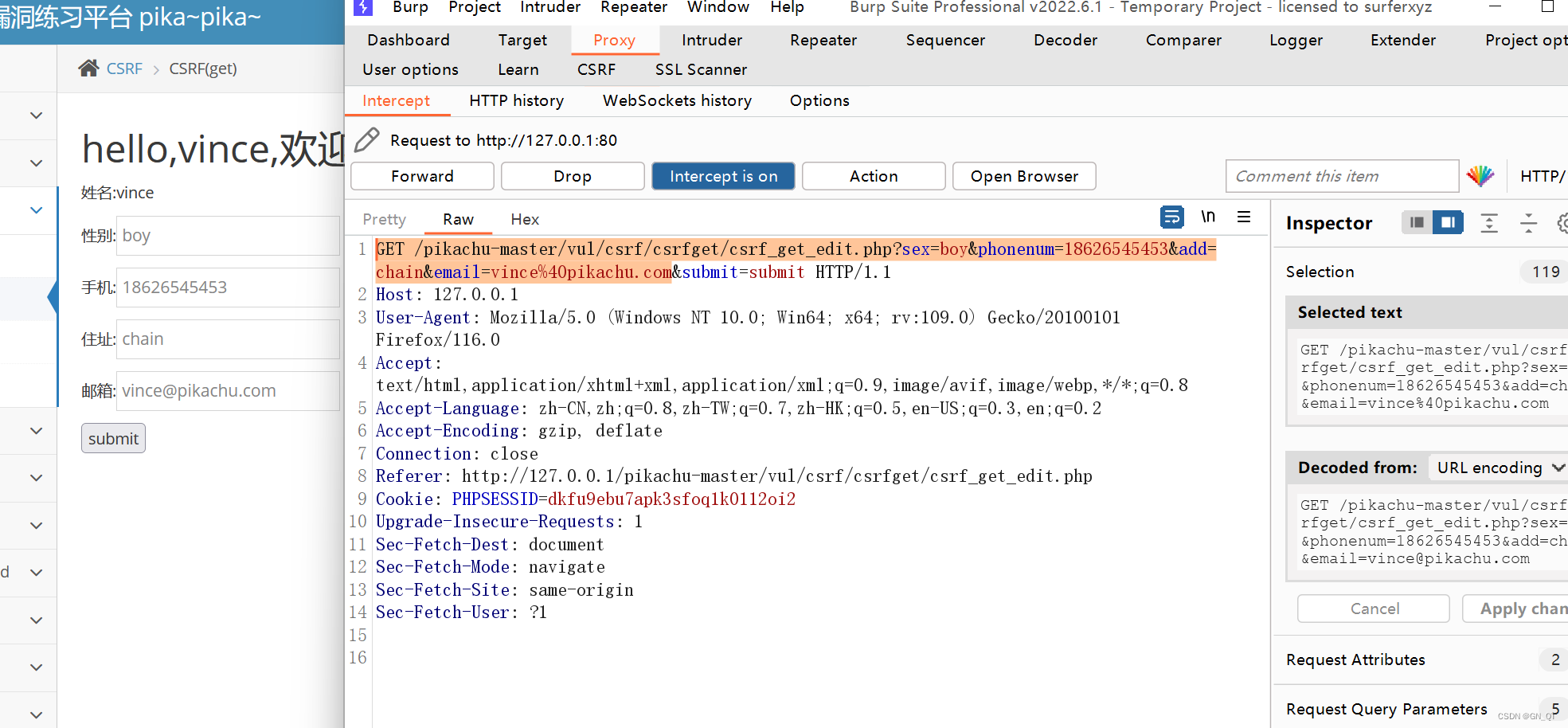1568x728 pixels.
Task: Click Cancel in the Inspector panel
Action: coord(1374,609)
